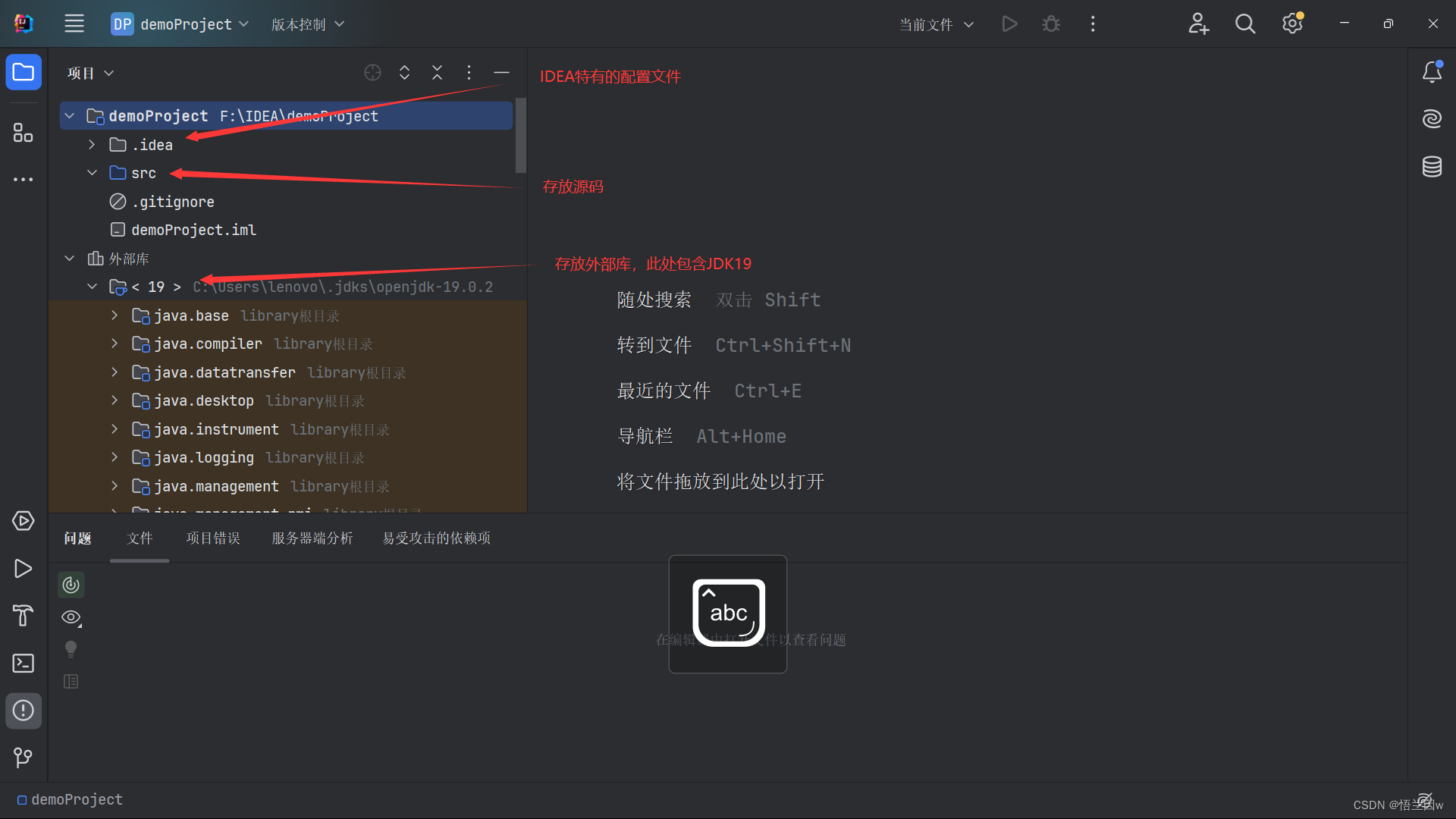
Task: Click the Debug bug icon
Action: pos(1051,24)
